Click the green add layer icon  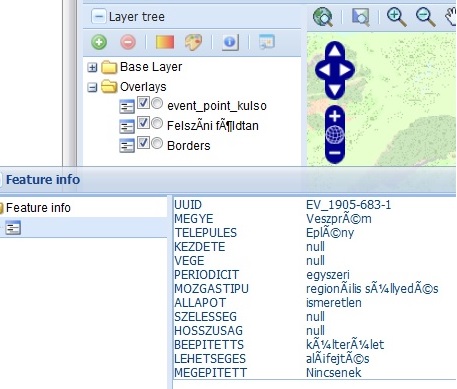(99, 42)
